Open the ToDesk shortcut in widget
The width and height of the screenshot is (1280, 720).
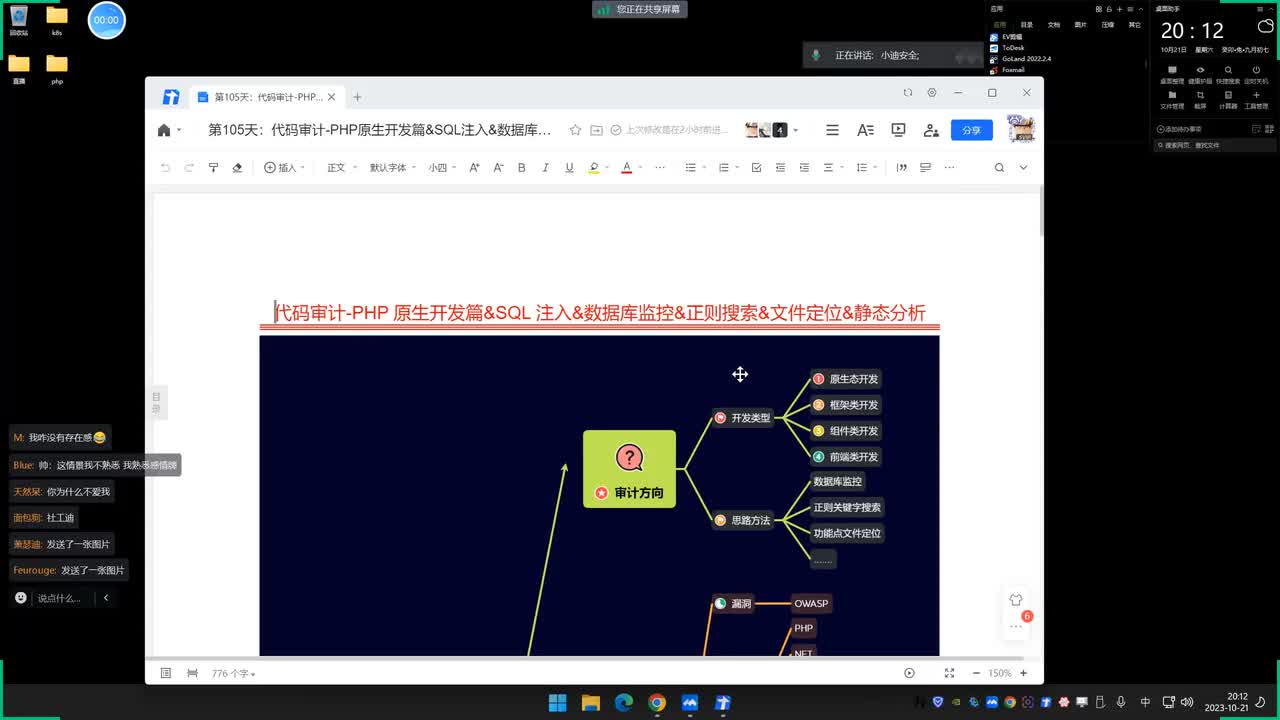[x=1007, y=48]
